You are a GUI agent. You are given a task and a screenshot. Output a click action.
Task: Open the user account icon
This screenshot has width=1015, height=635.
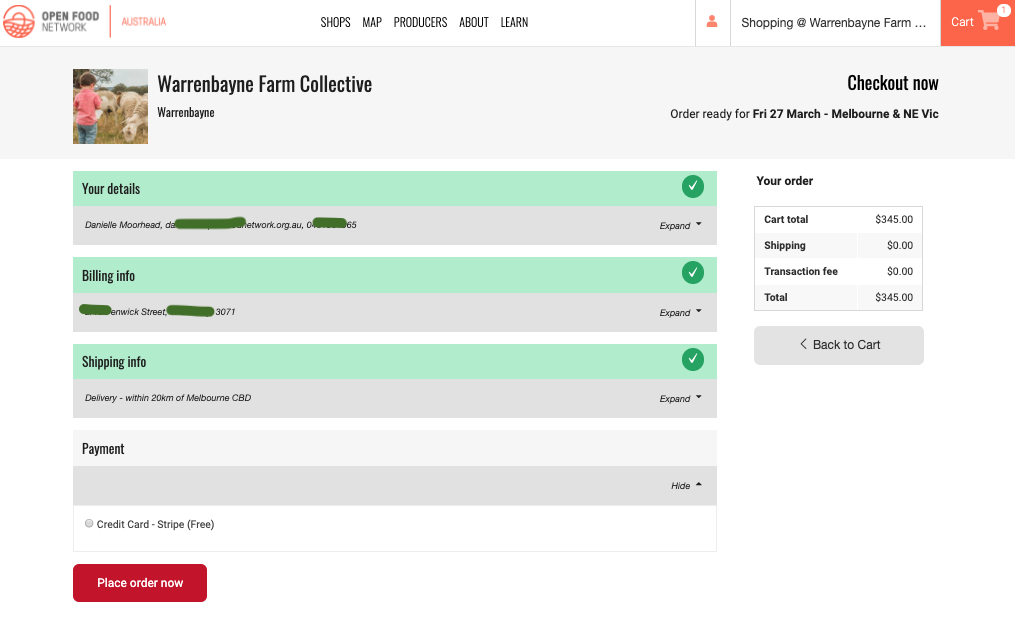712,22
